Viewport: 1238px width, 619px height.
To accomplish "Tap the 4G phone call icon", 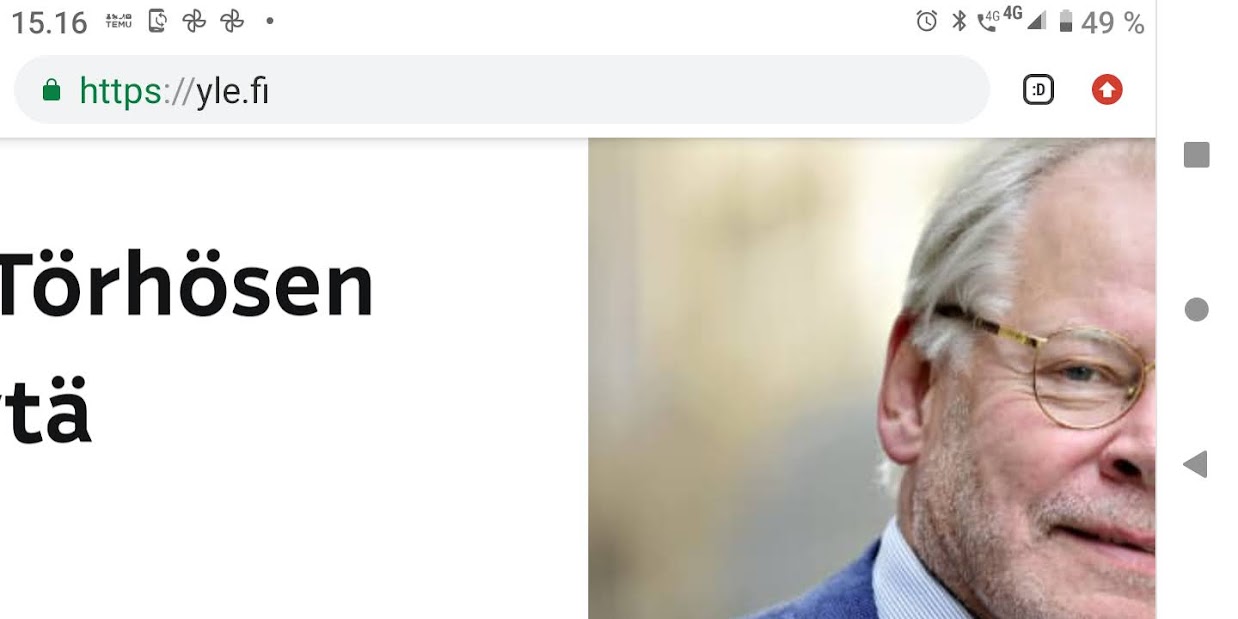I will click(x=989, y=20).
